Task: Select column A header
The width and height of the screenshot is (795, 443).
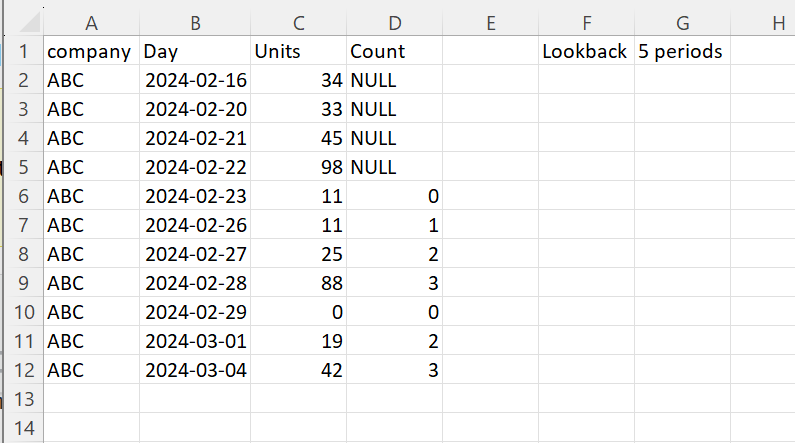Action: (x=91, y=23)
